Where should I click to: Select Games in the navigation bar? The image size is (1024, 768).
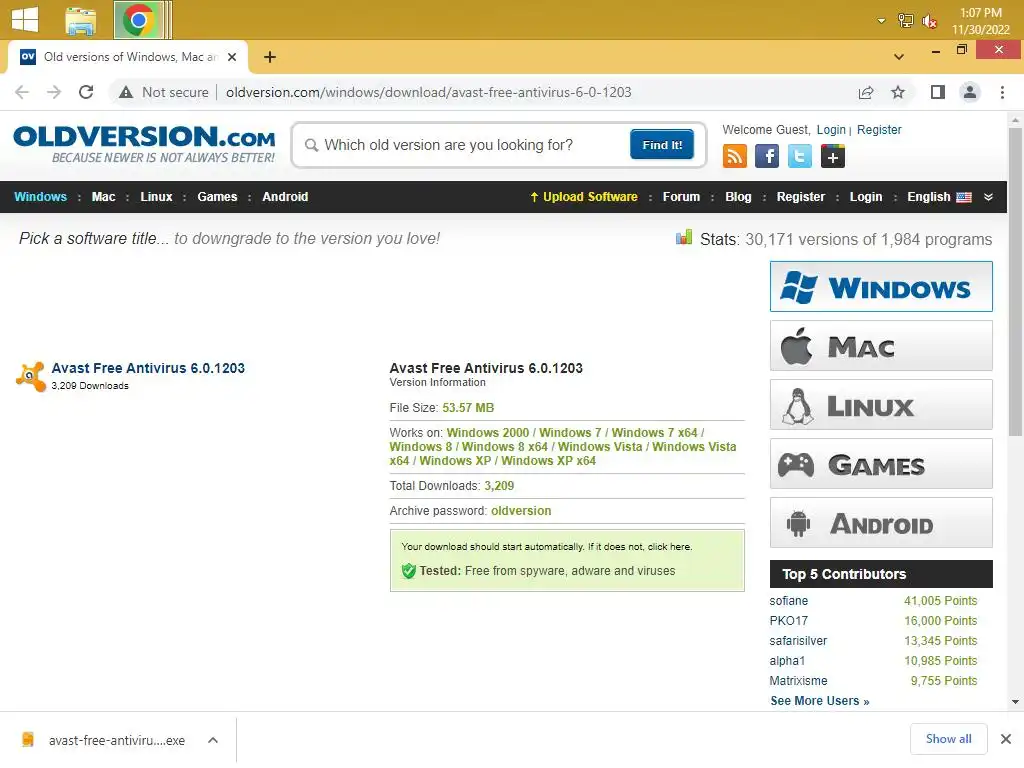coord(217,197)
